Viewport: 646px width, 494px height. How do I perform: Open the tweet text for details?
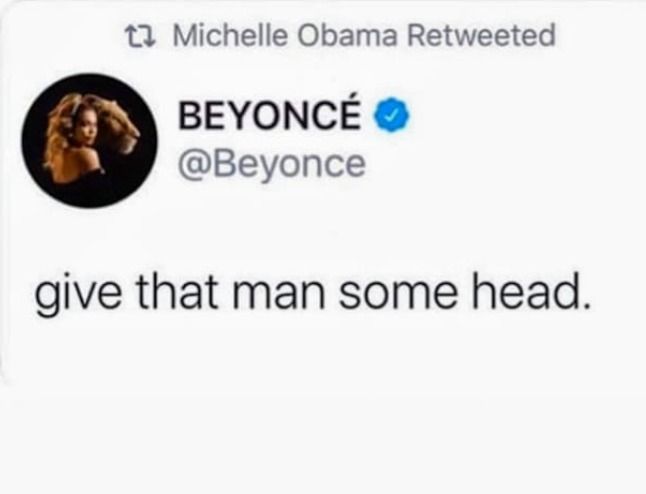(x=312, y=293)
